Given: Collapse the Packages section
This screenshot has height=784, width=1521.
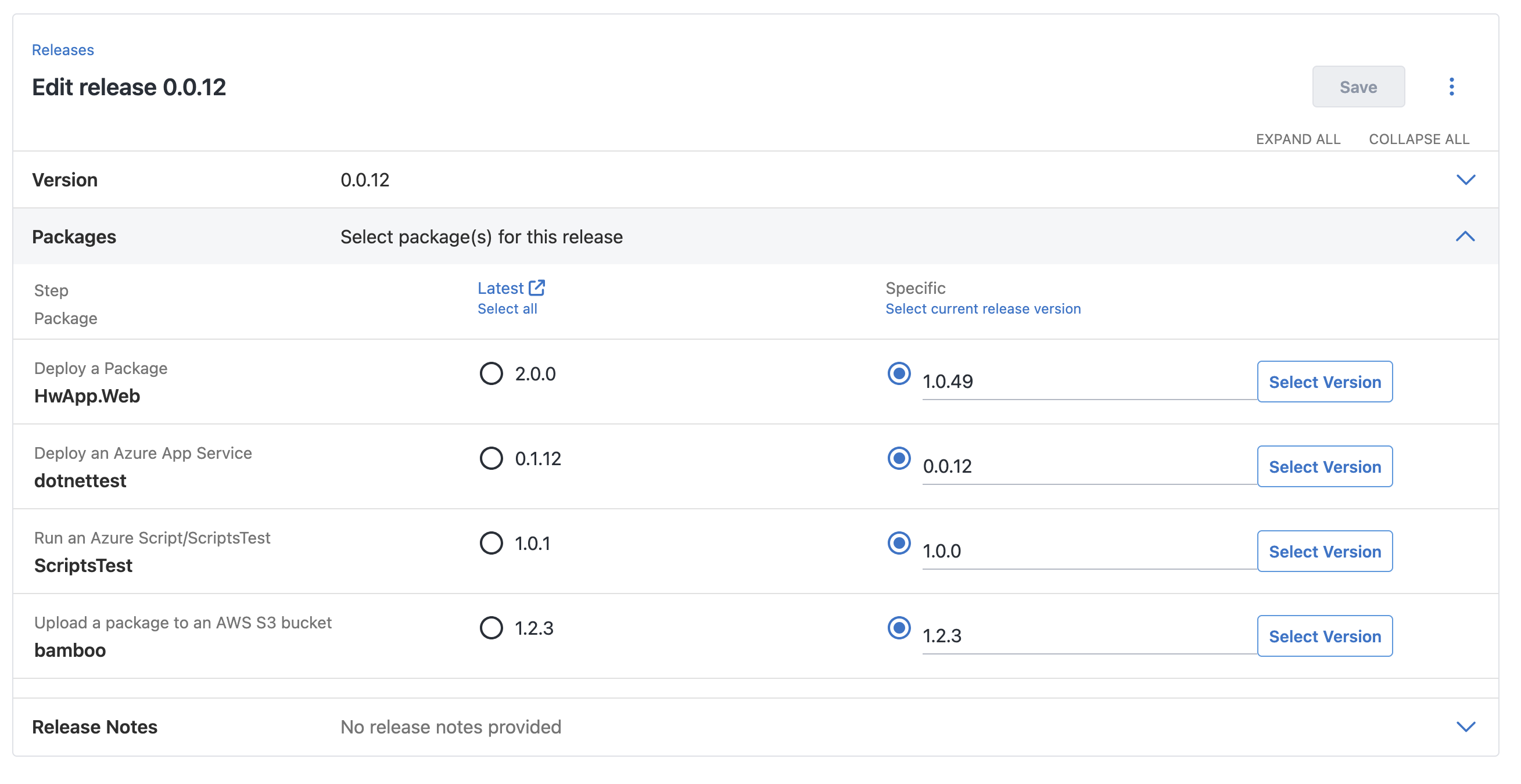Looking at the screenshot, I should tap(1466, 237).
